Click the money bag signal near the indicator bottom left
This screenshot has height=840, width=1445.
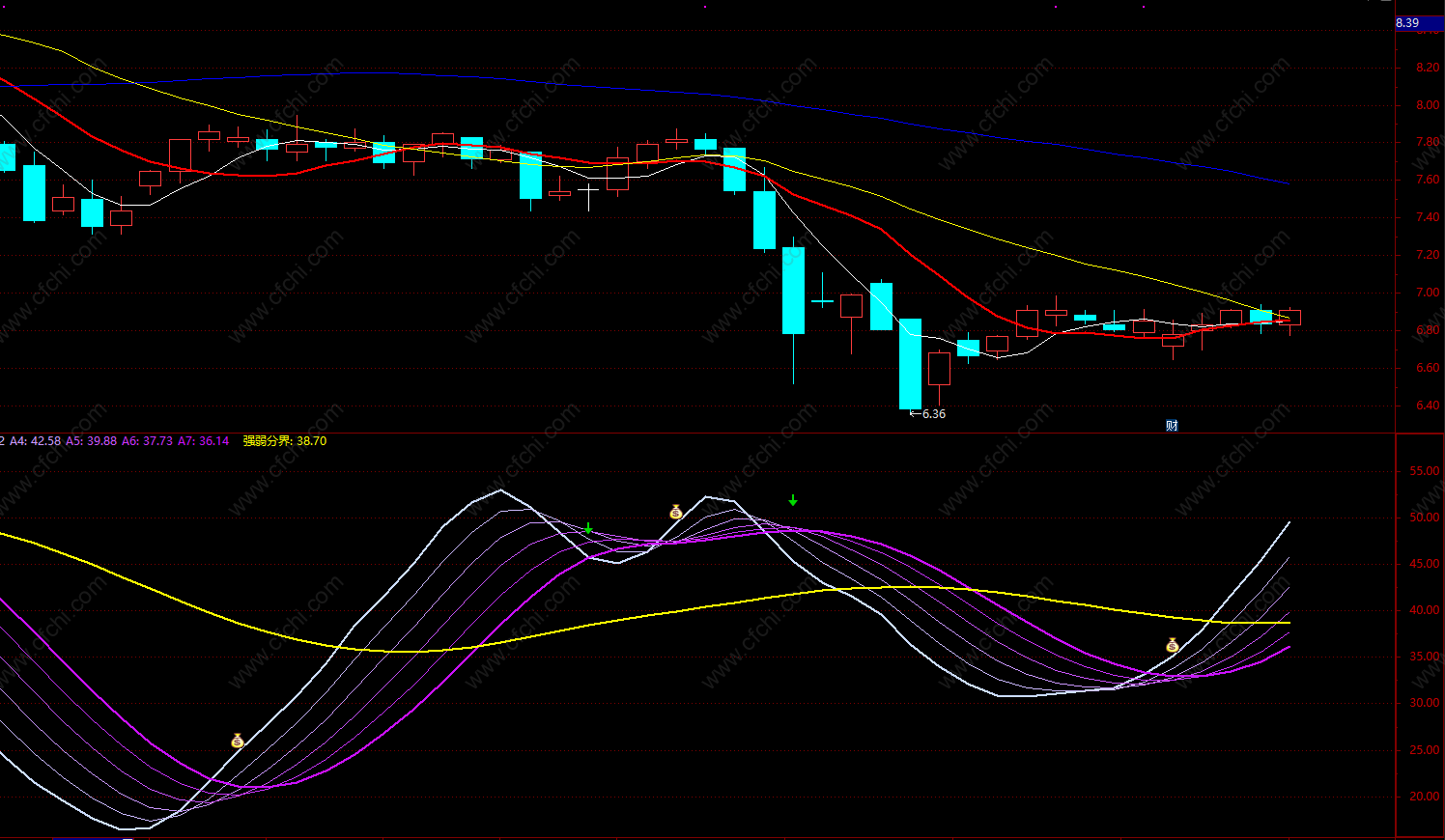point(237,741)
